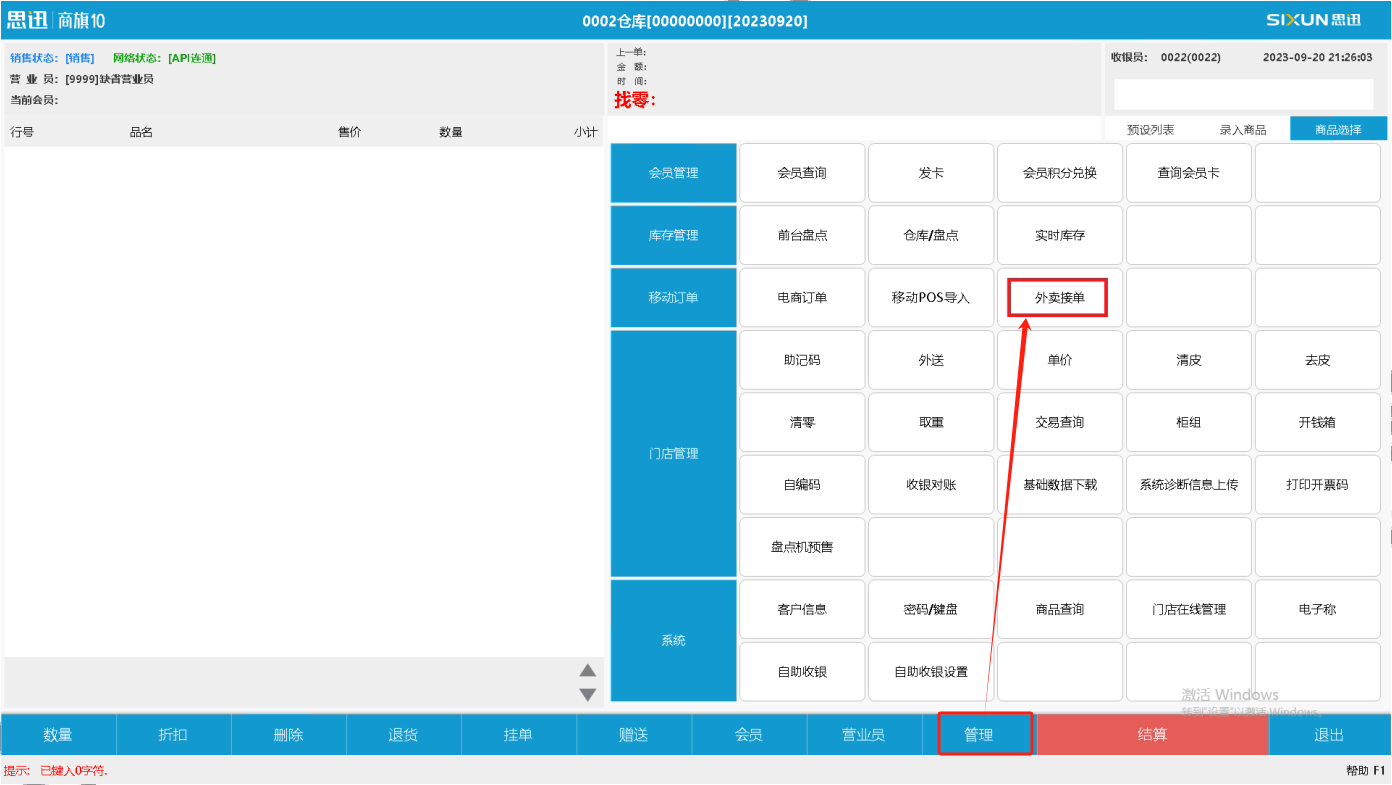The width and height of the screenshot is (1392, 785).
Task: Click 会员 in the bottom toolbar
Action: [x=748, y=735]
